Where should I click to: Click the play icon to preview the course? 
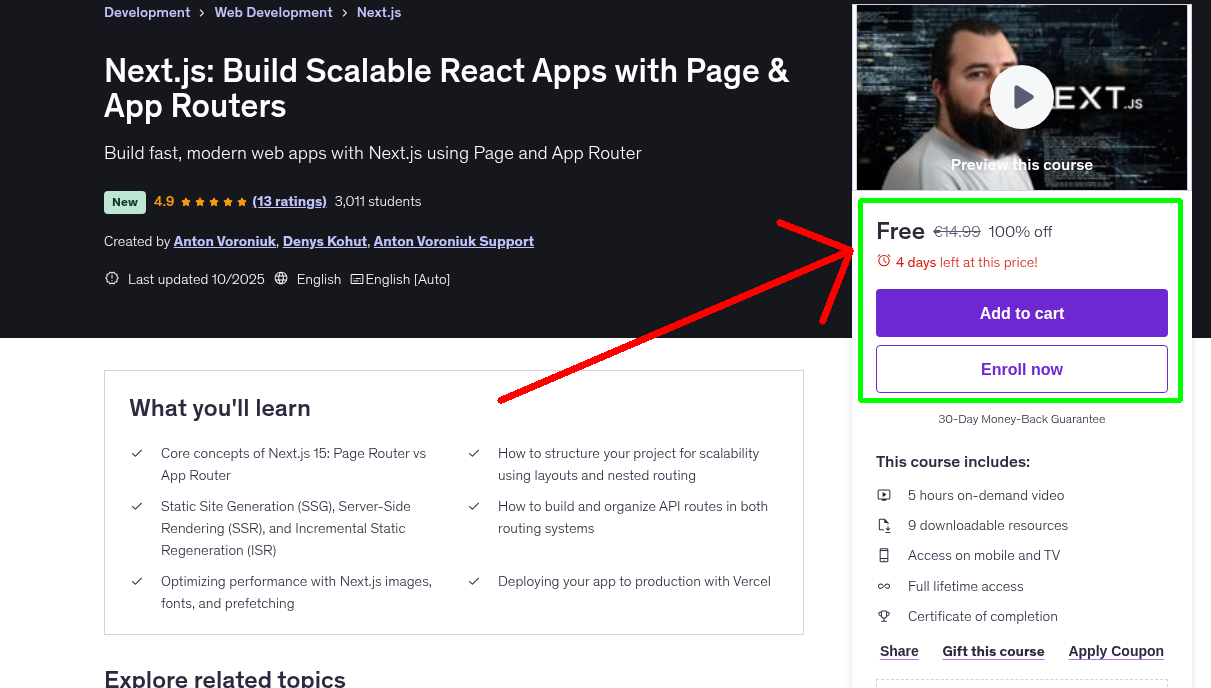[x=1021, y=97]
